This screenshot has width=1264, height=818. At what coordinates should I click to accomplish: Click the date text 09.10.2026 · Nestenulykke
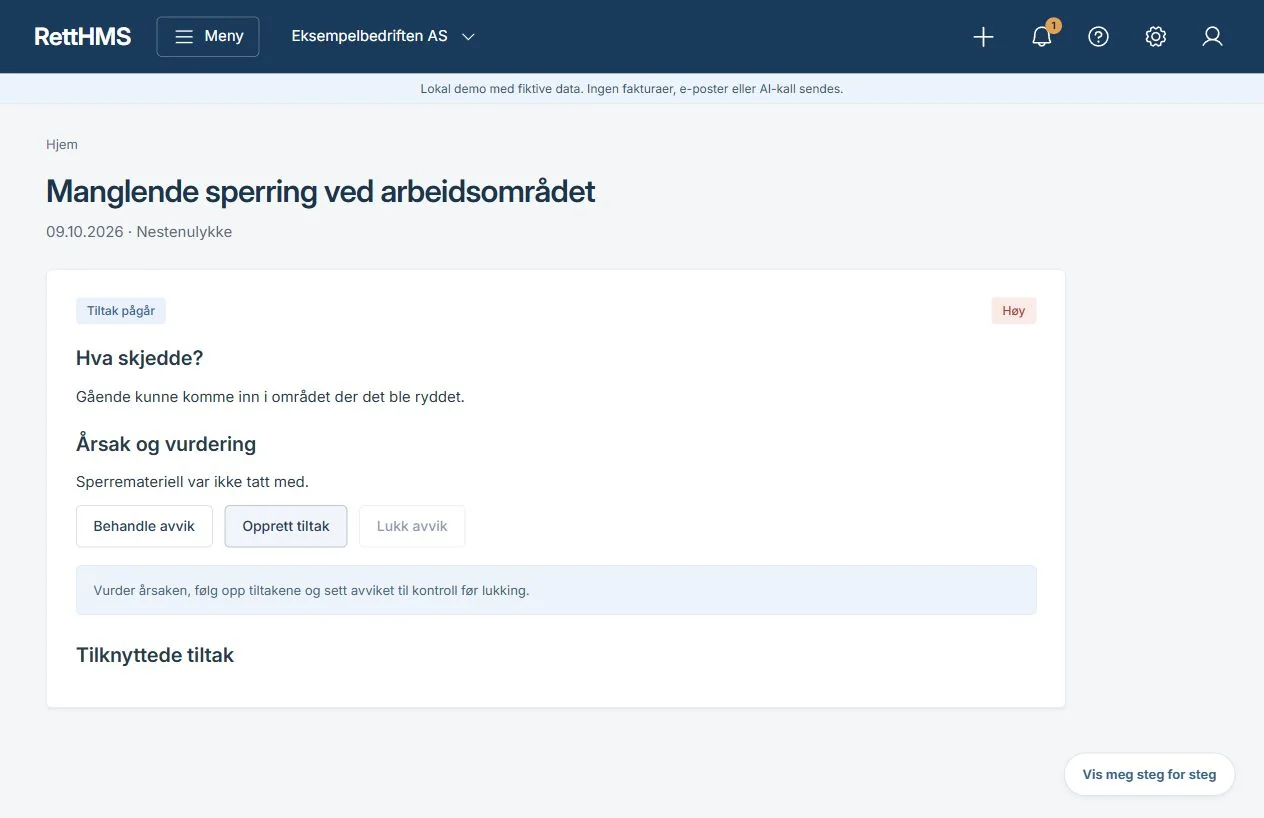139,232
